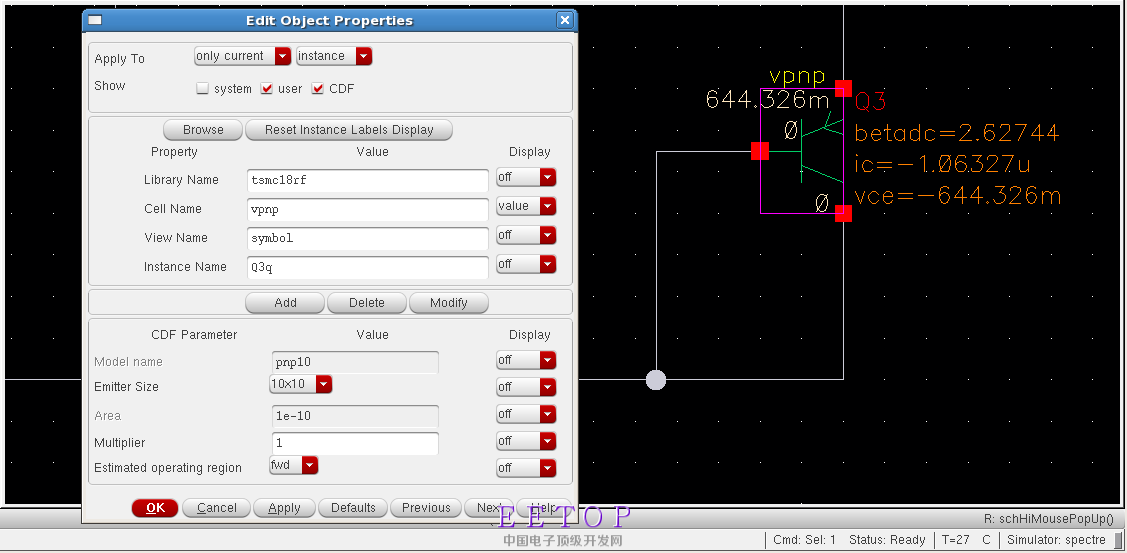The width and height of the screenshot is (1127, 553).
Task: Click the dialog window menu icon
Action: point(94,20)
